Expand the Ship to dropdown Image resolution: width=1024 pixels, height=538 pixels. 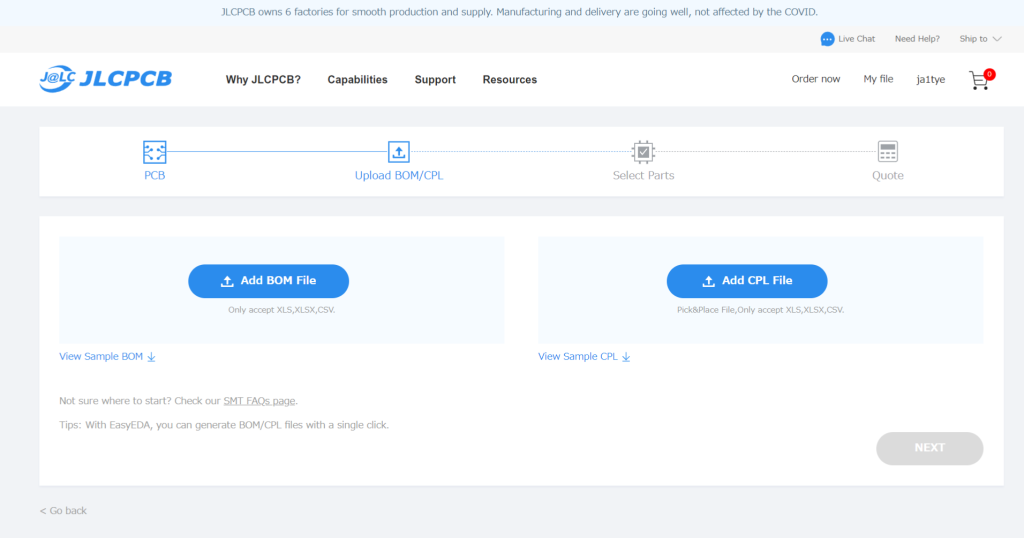980,39
